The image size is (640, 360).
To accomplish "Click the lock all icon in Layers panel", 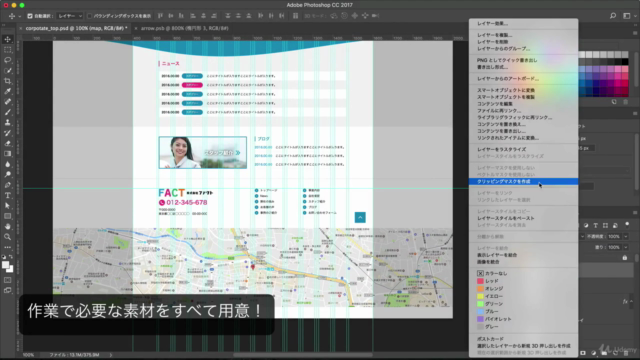I will click(x=624, y=258).
